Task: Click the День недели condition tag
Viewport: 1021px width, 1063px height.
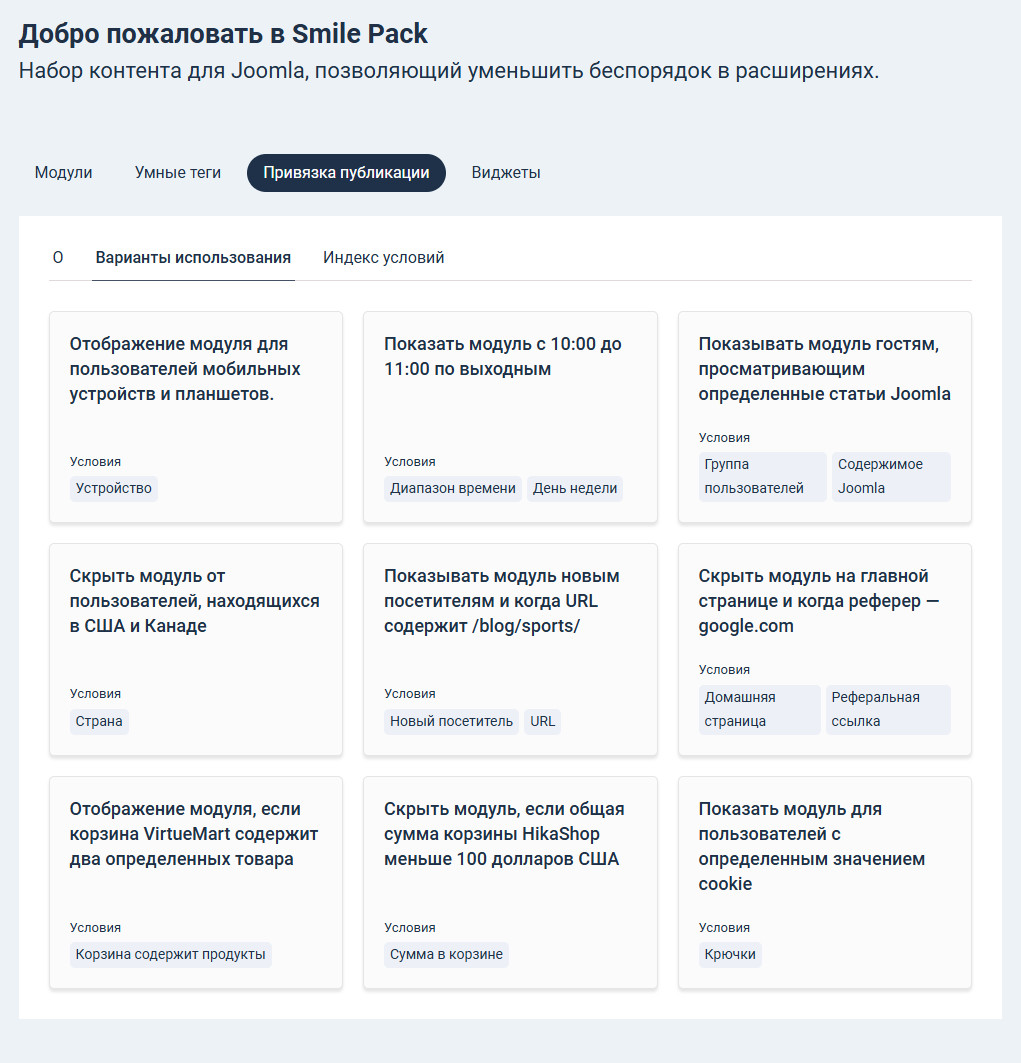Action: point(575,488)
